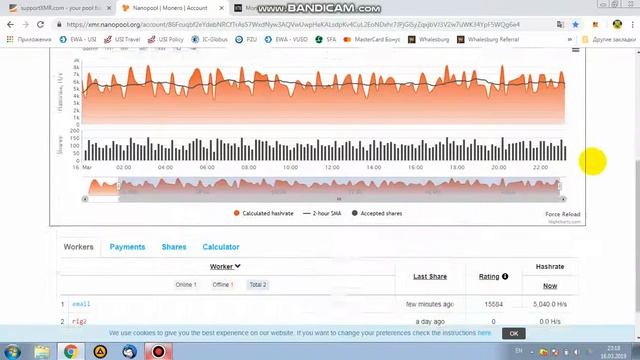The image size is (640, 360).
Task: Open the Workers tab
Action: [78, 247]
